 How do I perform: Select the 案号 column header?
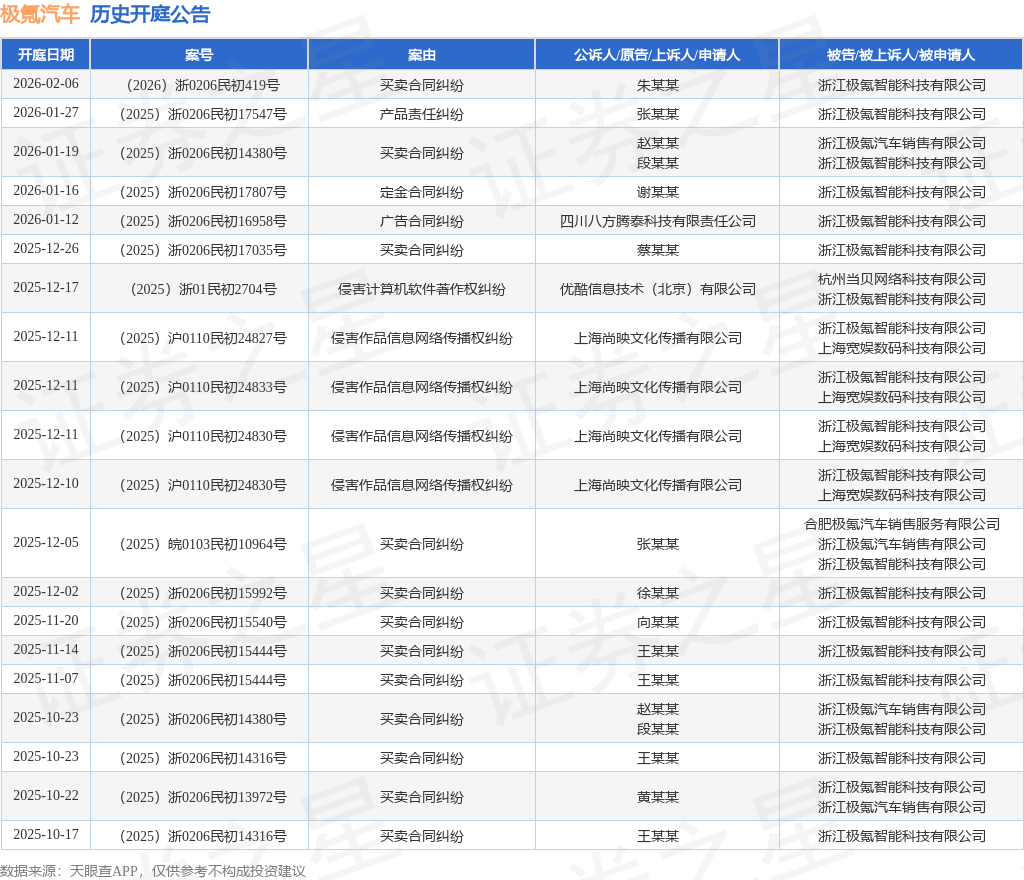[x=199, y=55]
